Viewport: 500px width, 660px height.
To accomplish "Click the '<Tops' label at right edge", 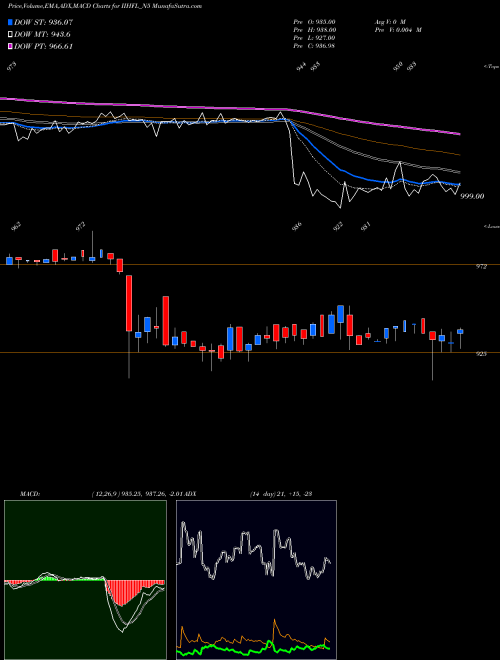I will [492, 67].
